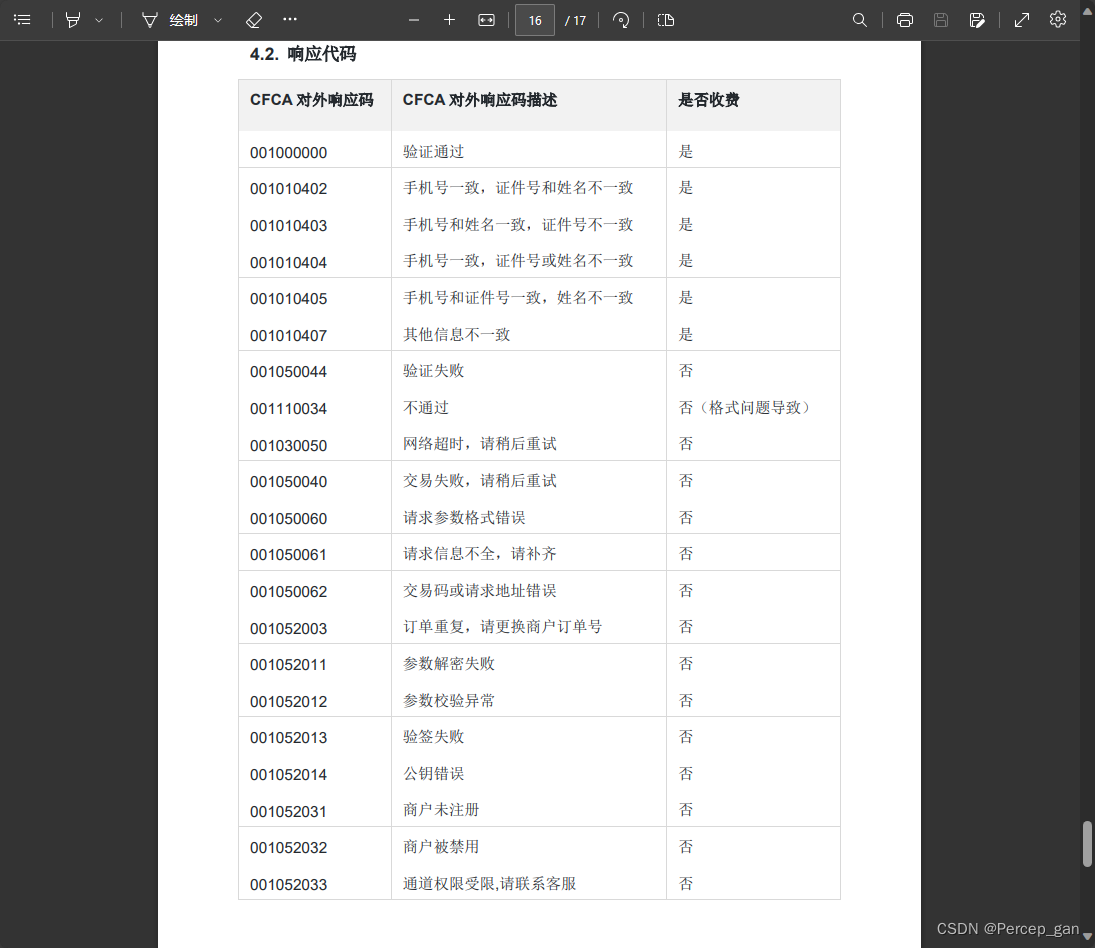Select the highlight tool
Viewport: 1095px width, 948px height.
pos(73,20)
